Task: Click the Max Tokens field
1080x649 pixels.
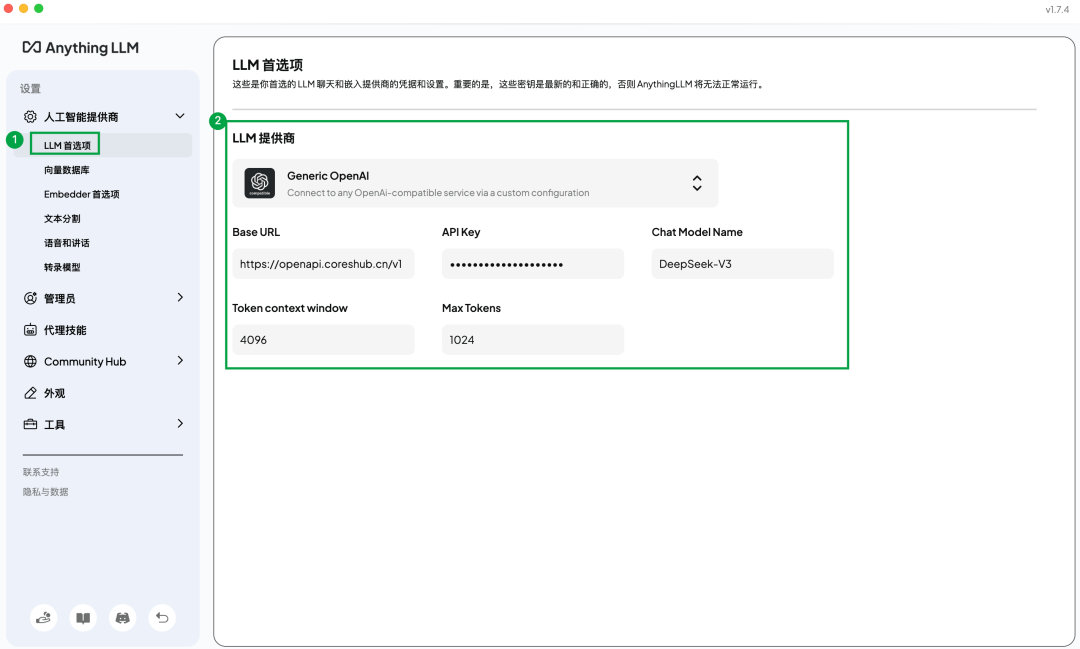Action: point(533,340)
